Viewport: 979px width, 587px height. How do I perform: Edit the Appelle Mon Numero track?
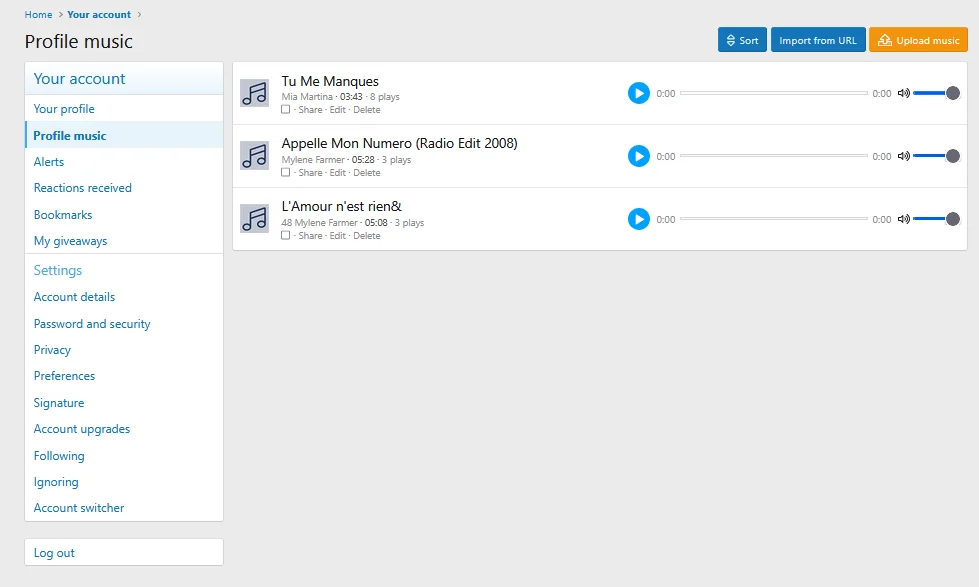pos(337,173)
